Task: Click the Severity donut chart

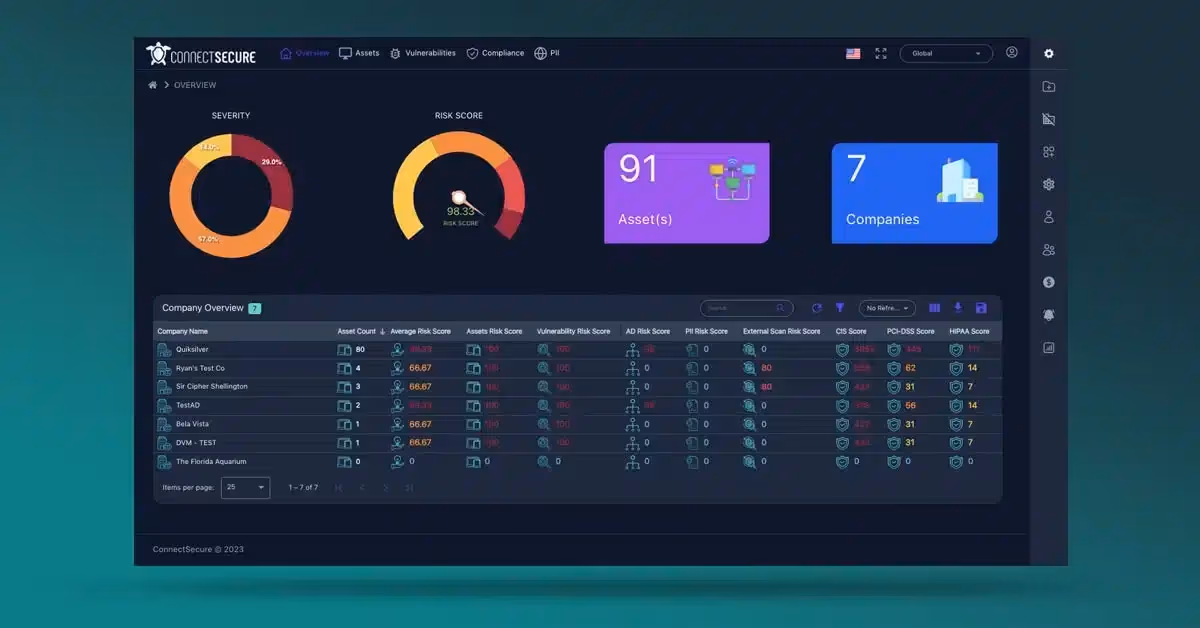Action: coord(231,195)
